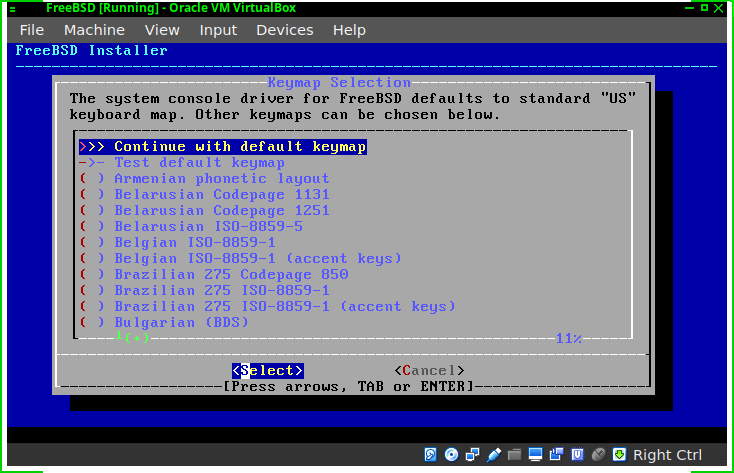The image size is (734, 473).
Task: Click the optical disk (CD) icon in status bar
Action: (x=451, y=454)
